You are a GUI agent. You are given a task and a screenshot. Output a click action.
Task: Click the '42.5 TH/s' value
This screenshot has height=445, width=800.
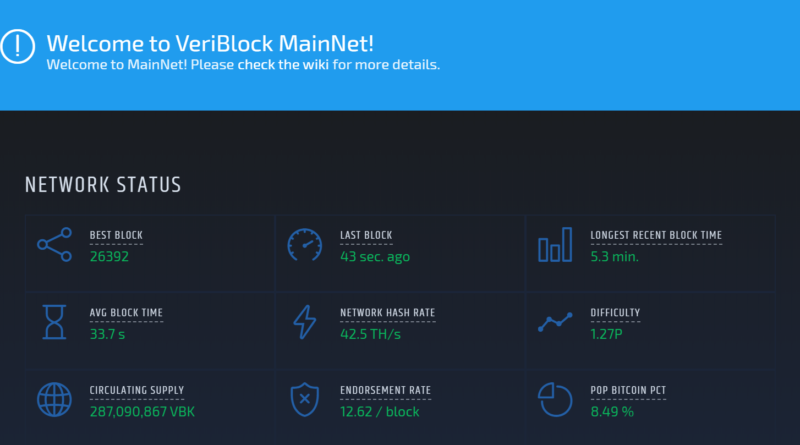tap(370, 334)
